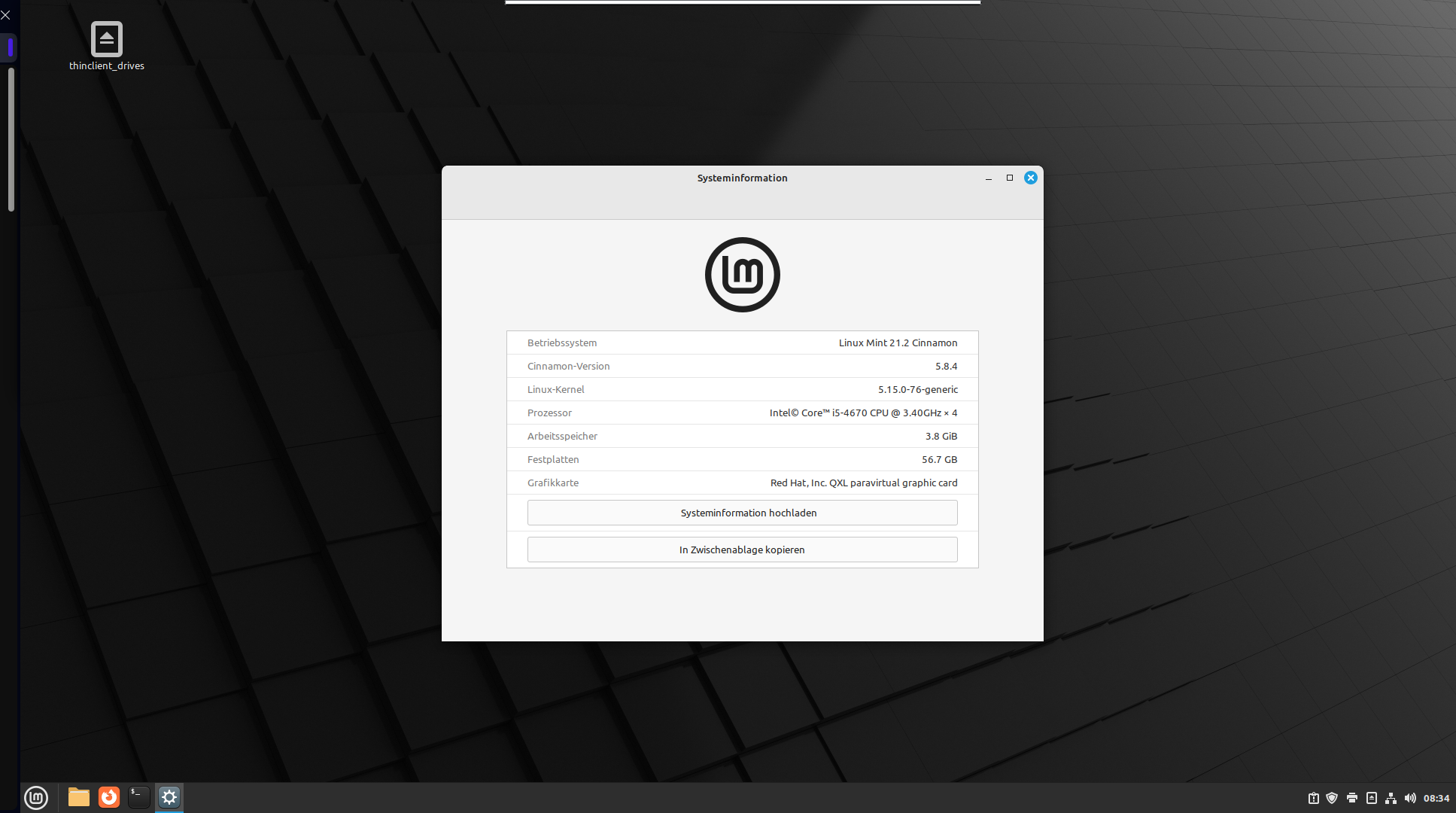Select the value 5.15.0-76-generic
The image size is (1456, 813).
[918, 389]
